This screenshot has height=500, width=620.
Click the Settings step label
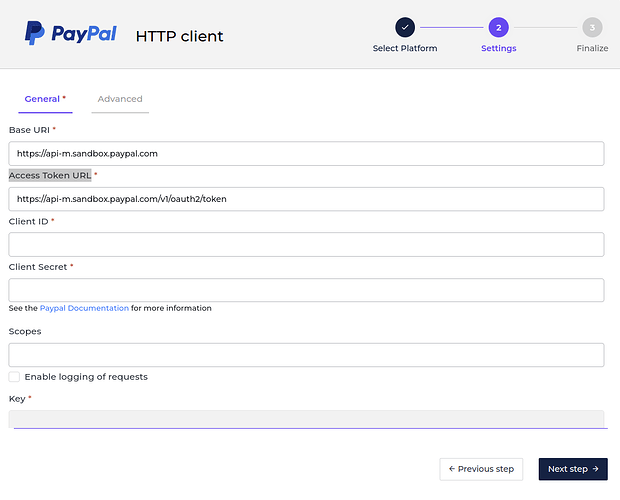pos(499,48)
